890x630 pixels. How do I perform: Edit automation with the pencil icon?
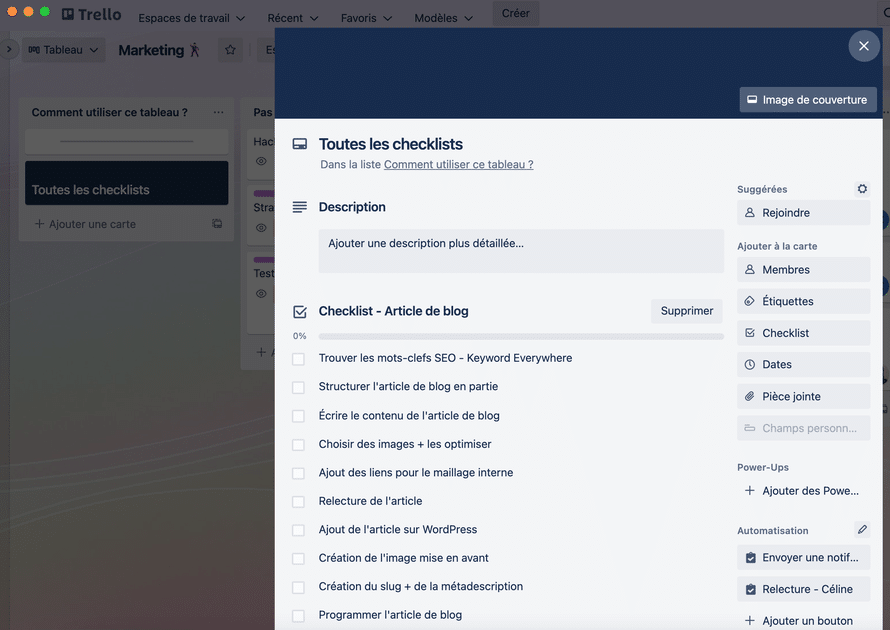(862, 530)
